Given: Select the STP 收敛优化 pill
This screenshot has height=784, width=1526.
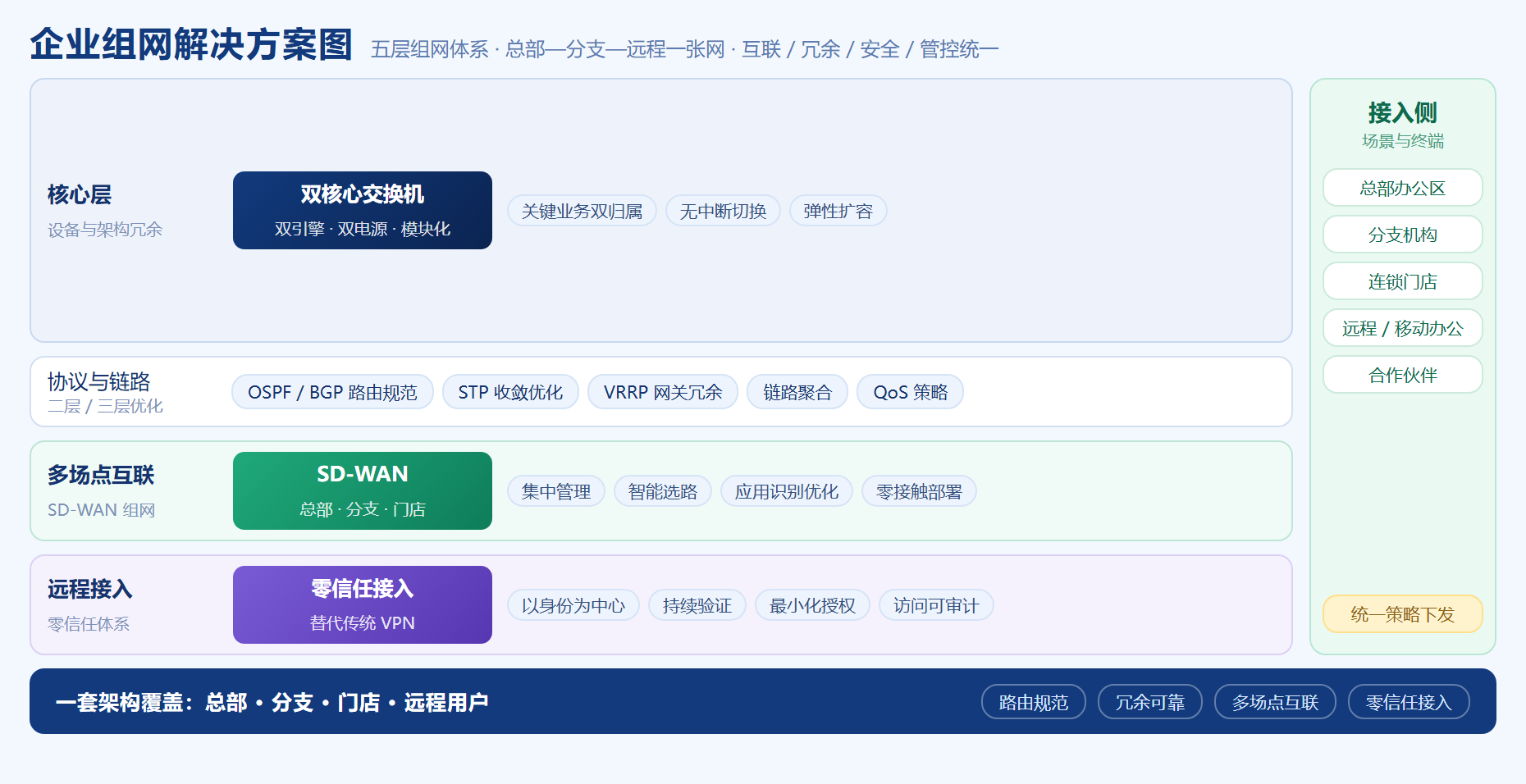Looking at the screenshot, I should point(510,392).
